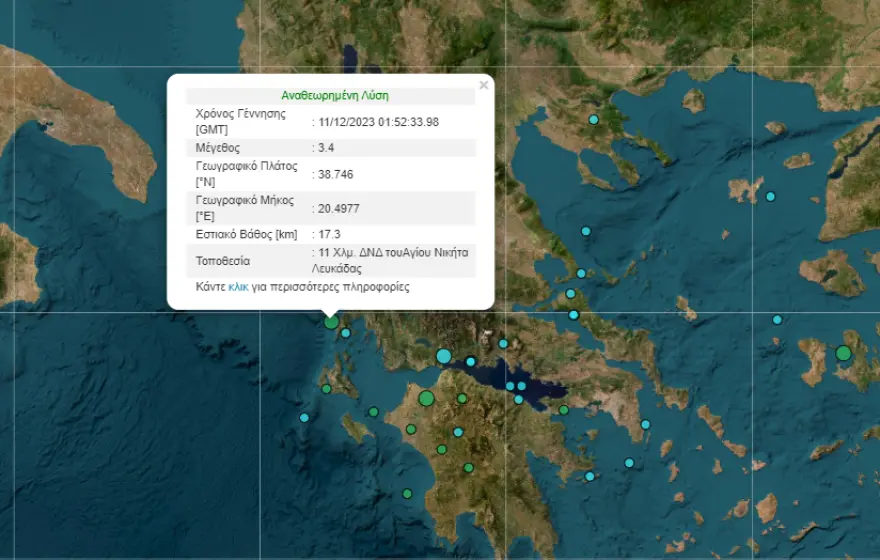Select the green marker near the Corinth isthmus

[x=564, y=409]
